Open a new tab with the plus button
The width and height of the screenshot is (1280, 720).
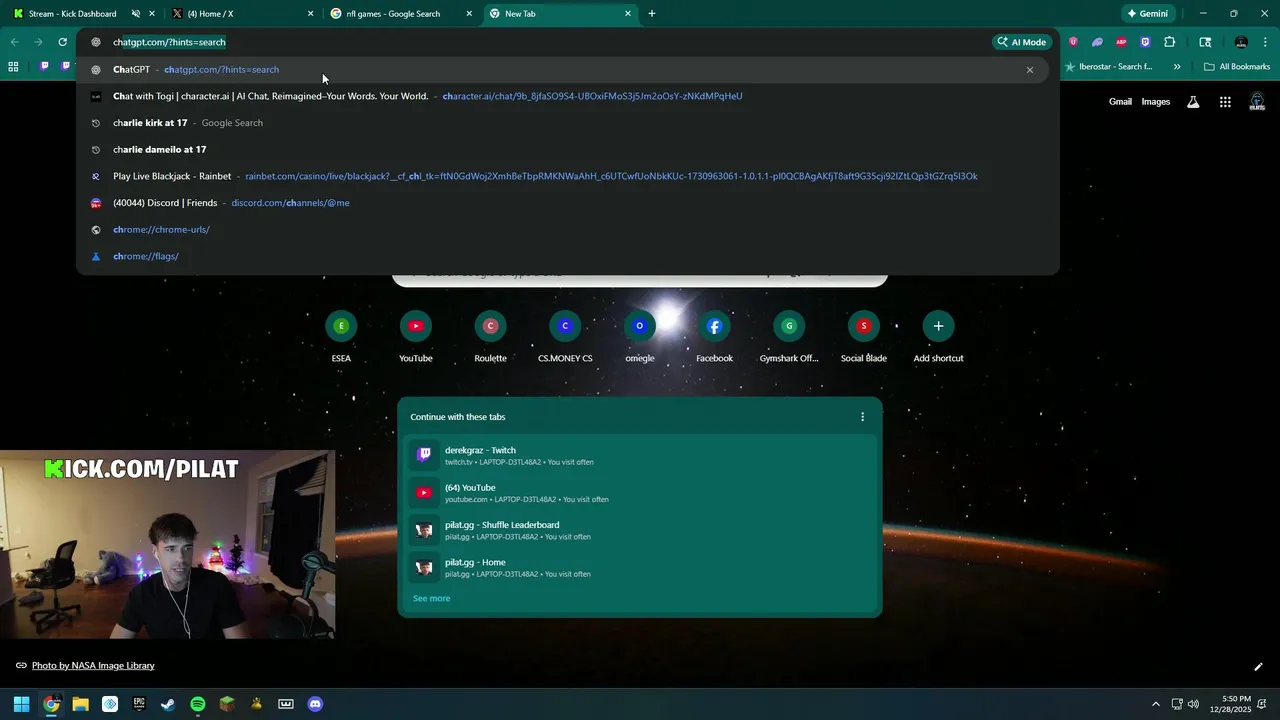tap(652, 14)
